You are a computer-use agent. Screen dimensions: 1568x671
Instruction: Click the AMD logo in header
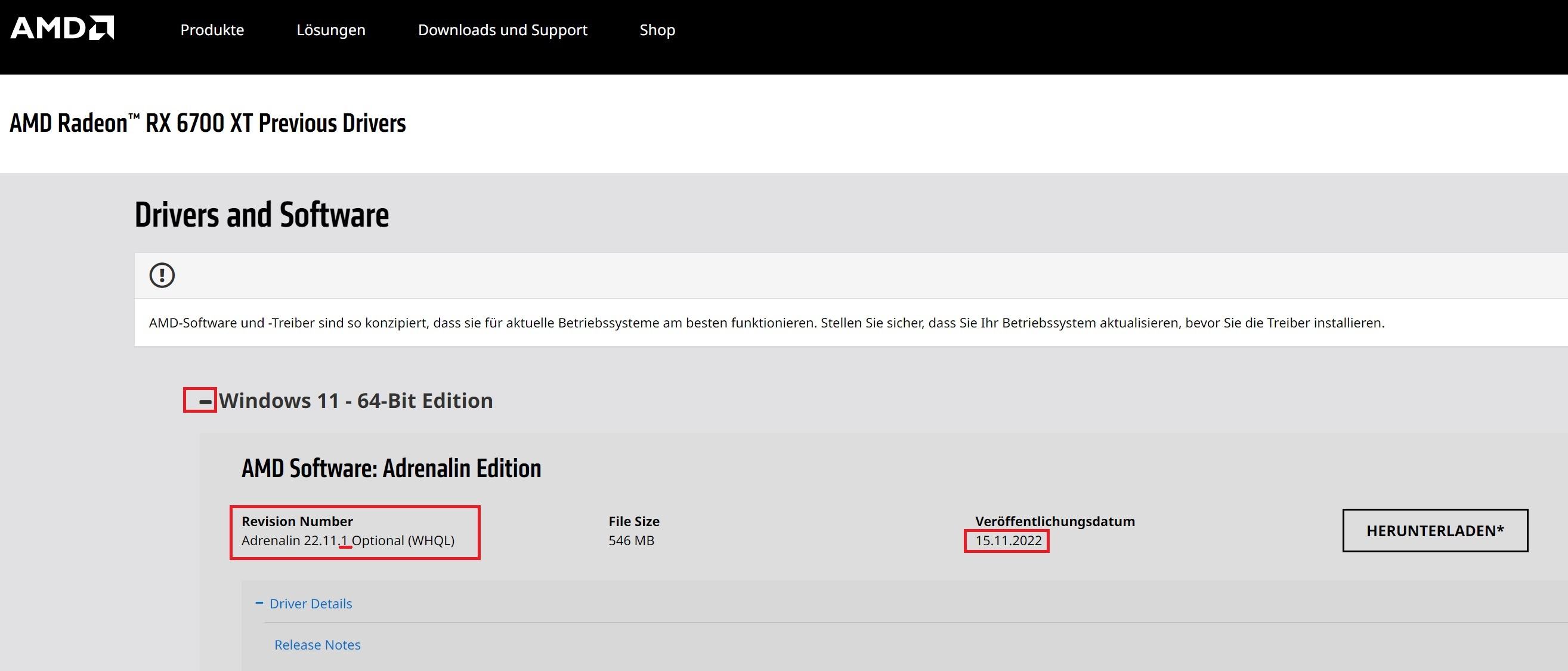click(x=62, y=28)
